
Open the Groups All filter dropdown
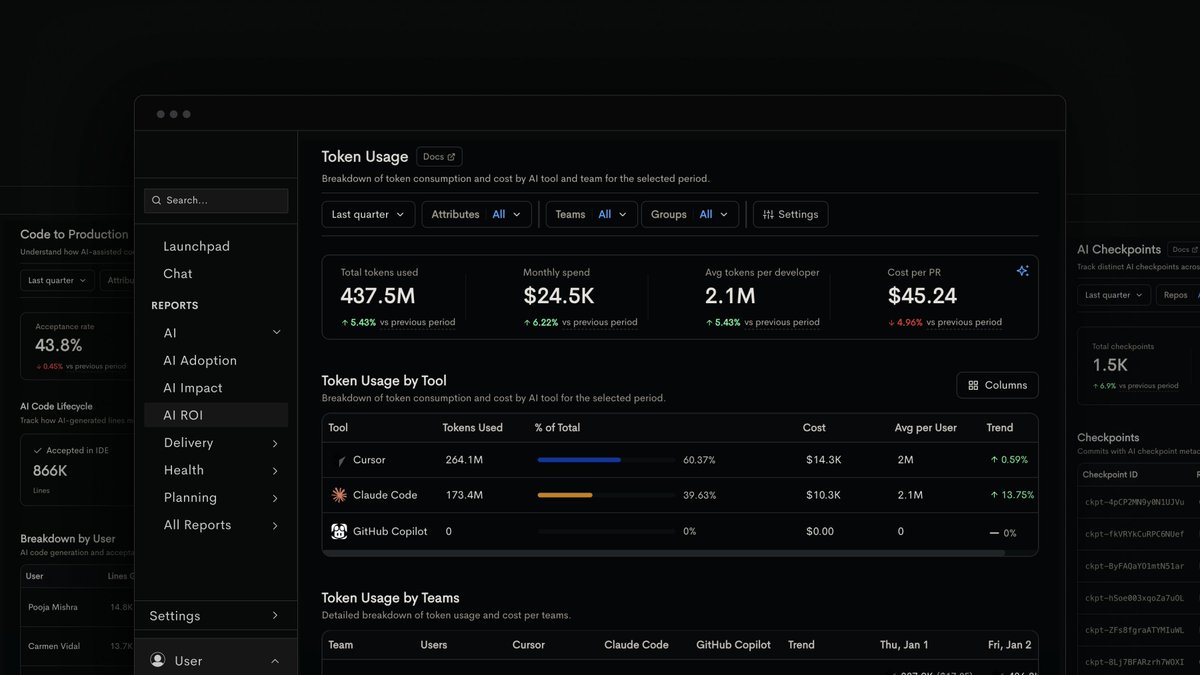pyautogui.click(x=690, y=214)
